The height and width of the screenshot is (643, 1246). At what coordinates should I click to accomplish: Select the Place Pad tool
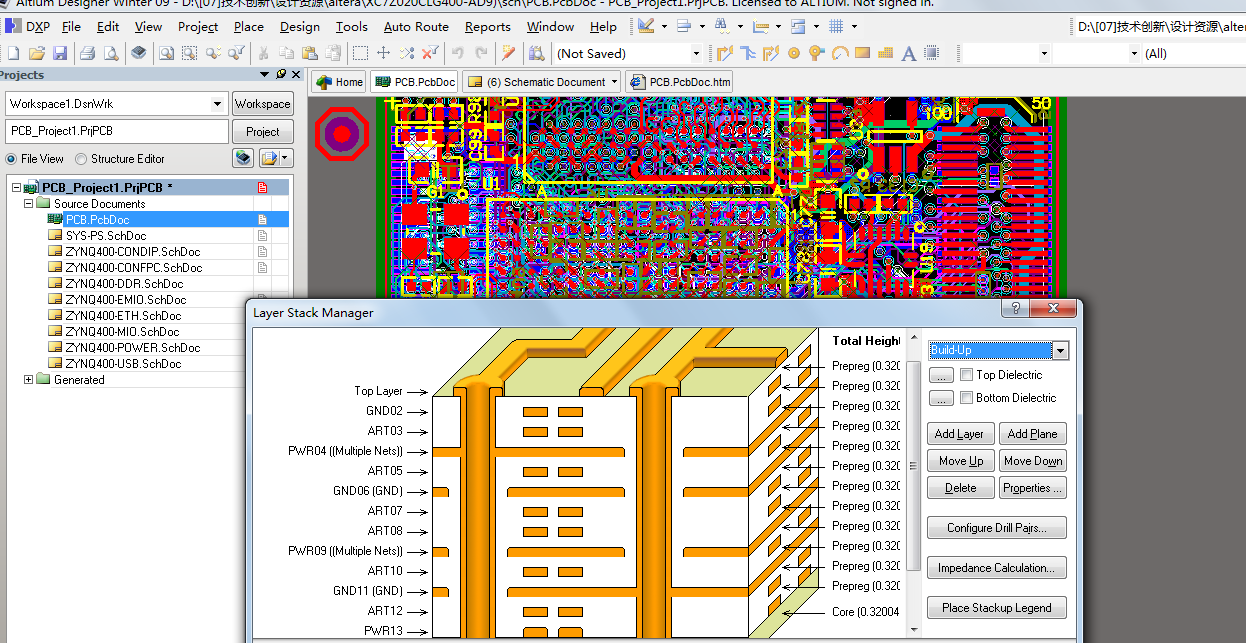(x=794, y=53)
